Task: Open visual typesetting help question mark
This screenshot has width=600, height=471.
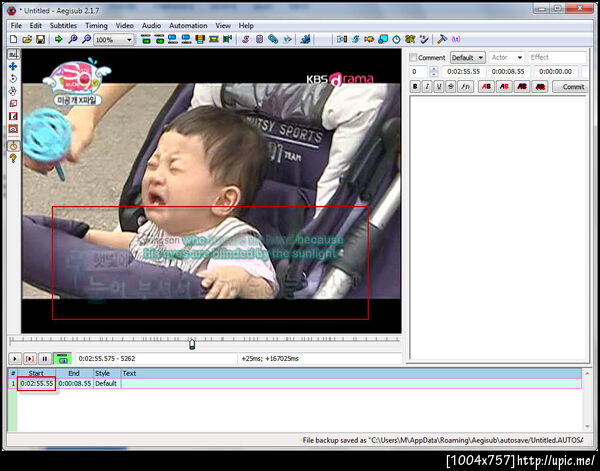Action: tap(13, 158)
